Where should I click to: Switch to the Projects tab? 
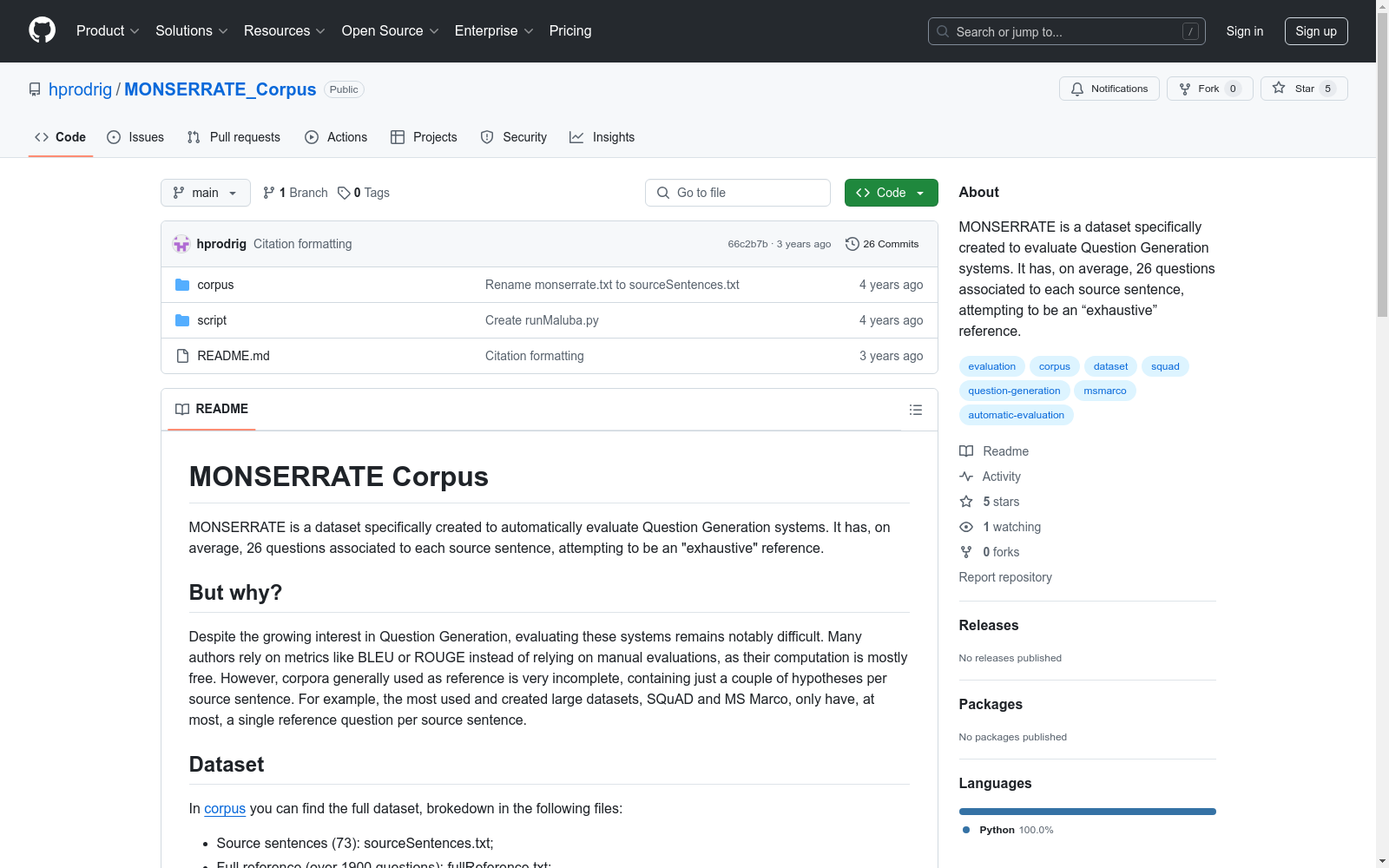coord(424,137)
